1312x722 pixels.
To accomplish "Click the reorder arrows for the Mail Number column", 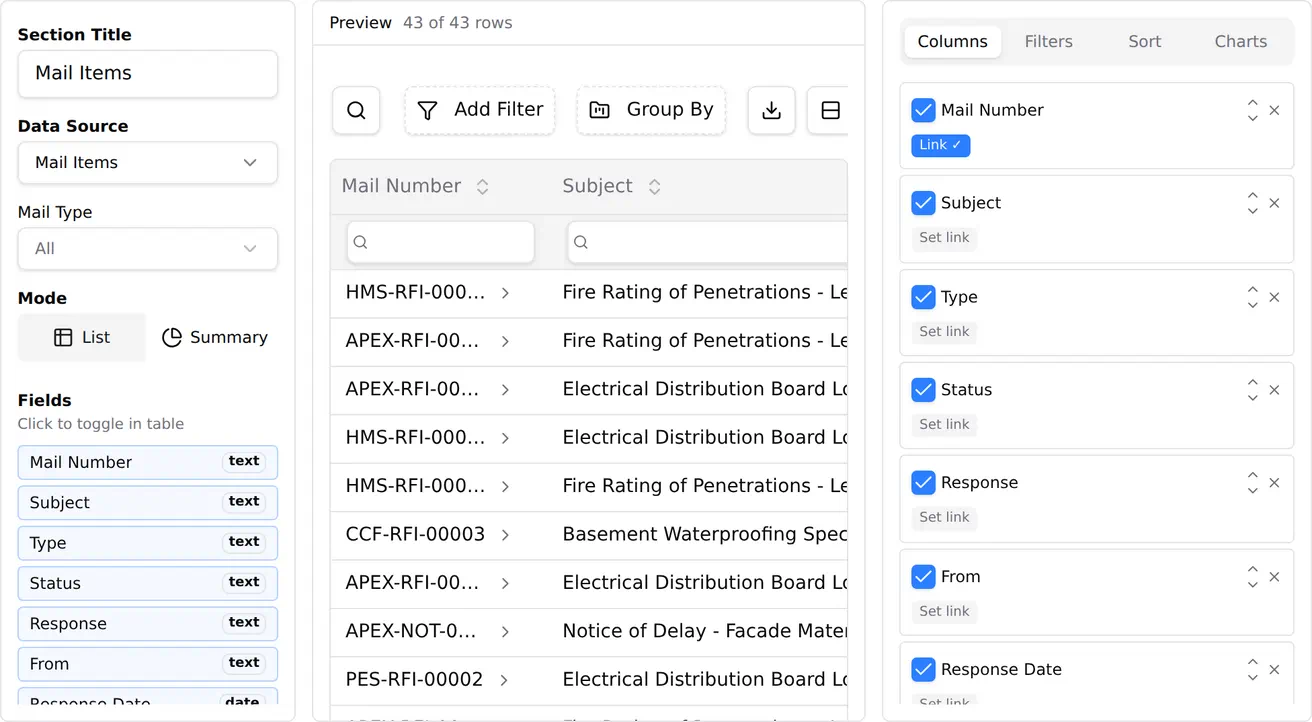I will pos(1252,110).
